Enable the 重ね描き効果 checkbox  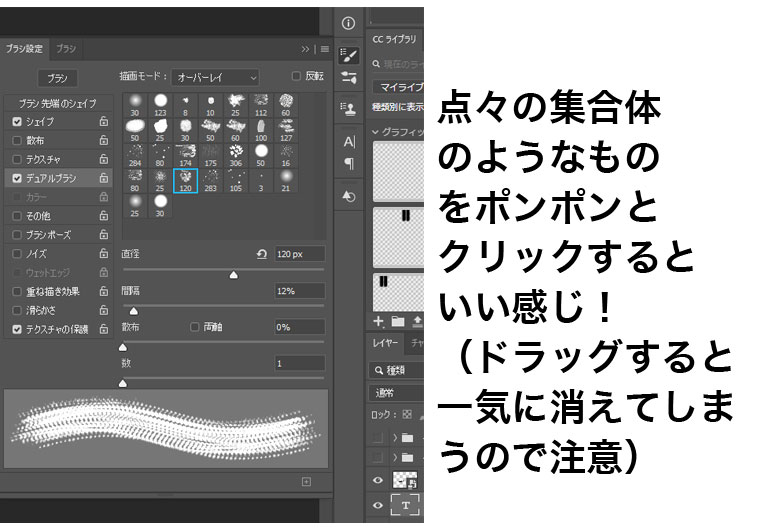coord(17,291)
